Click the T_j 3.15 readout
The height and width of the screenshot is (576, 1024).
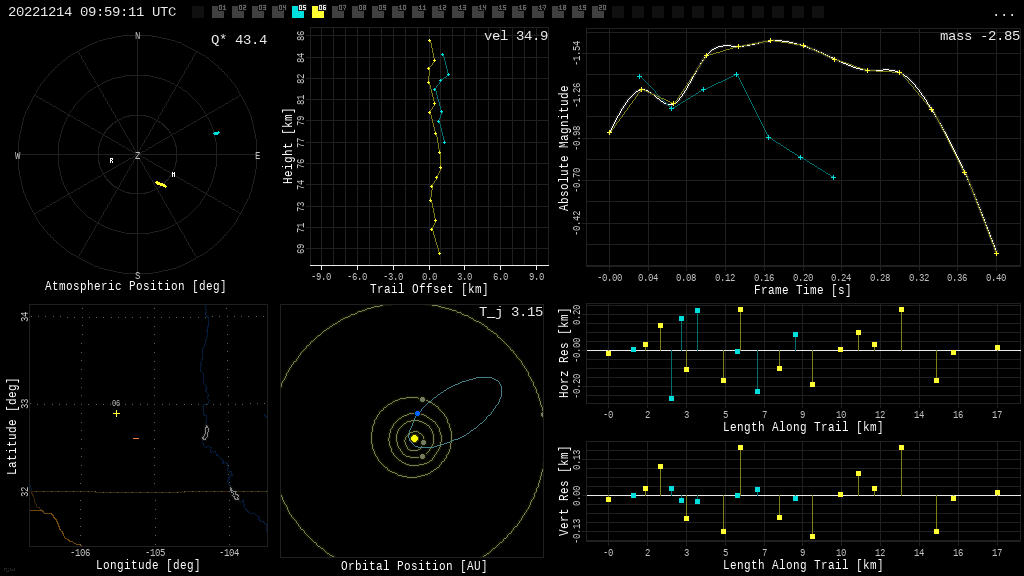tap(511, 312)
